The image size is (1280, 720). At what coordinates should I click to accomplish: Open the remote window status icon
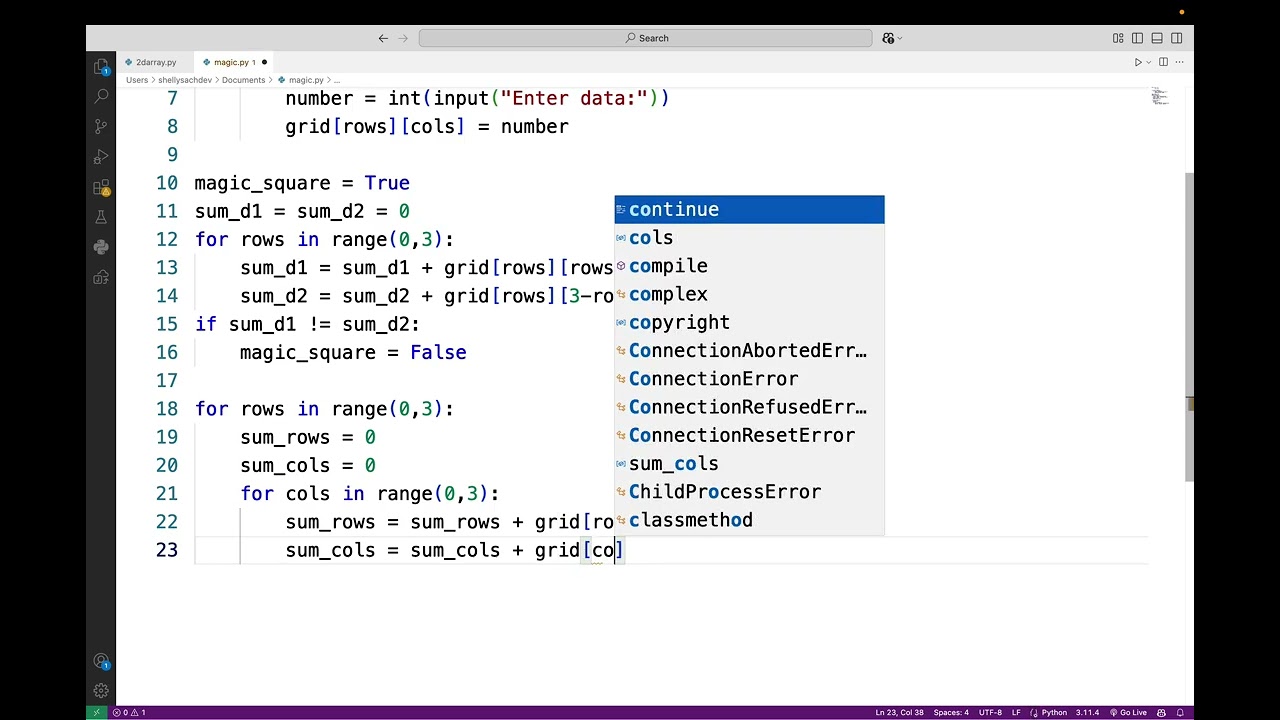pyautogui.click(x=96, y=712)
